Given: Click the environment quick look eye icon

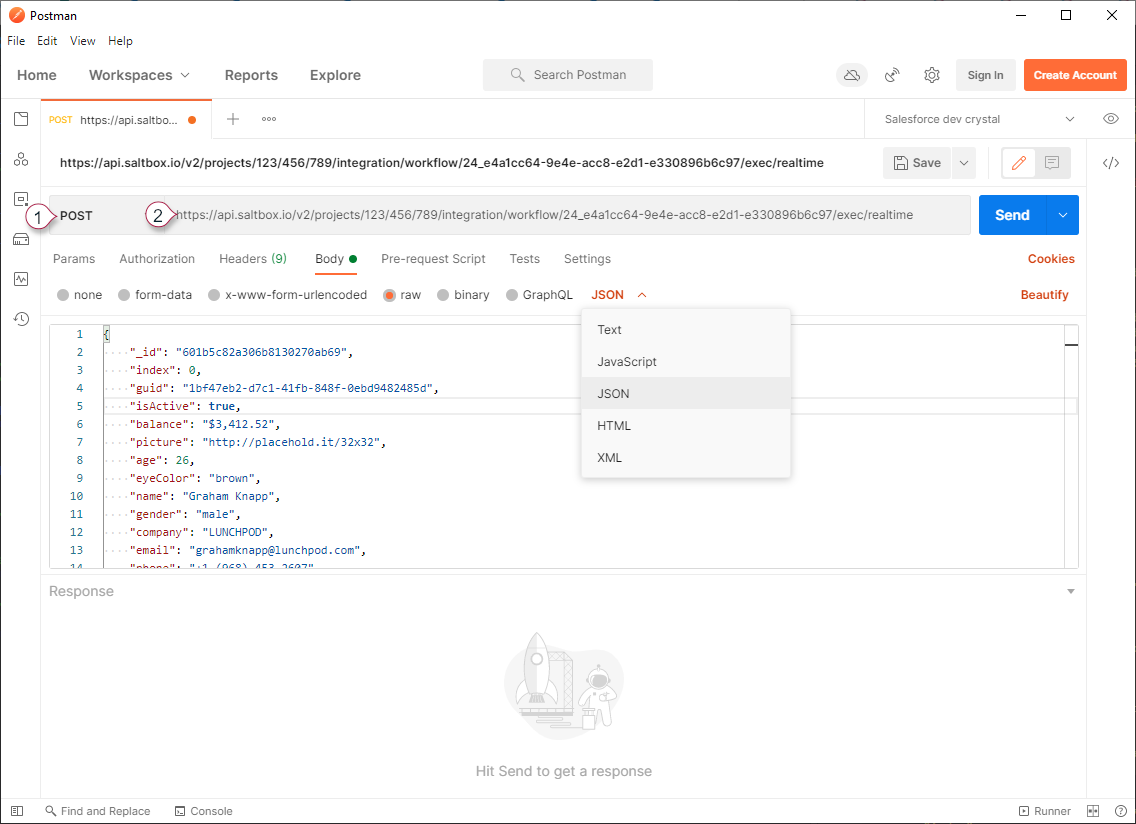Looking at the screenshot, I should (x=1111, y=119).
